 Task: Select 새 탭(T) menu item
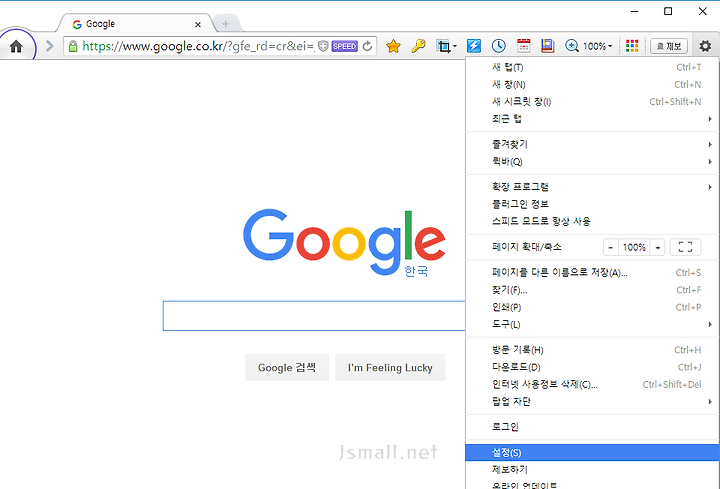592,67
